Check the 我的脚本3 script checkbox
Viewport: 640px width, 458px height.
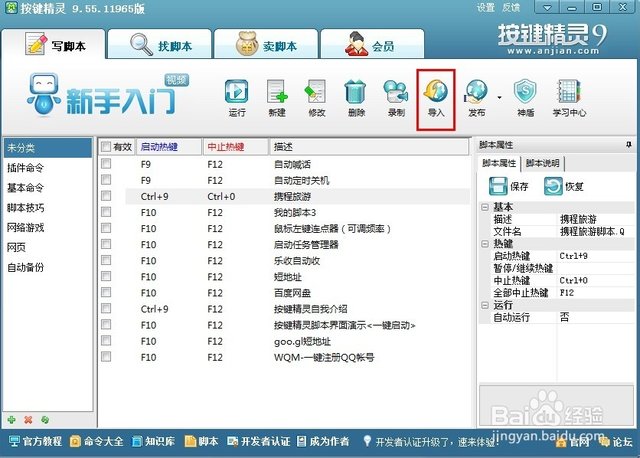click(x=106, y=212)
